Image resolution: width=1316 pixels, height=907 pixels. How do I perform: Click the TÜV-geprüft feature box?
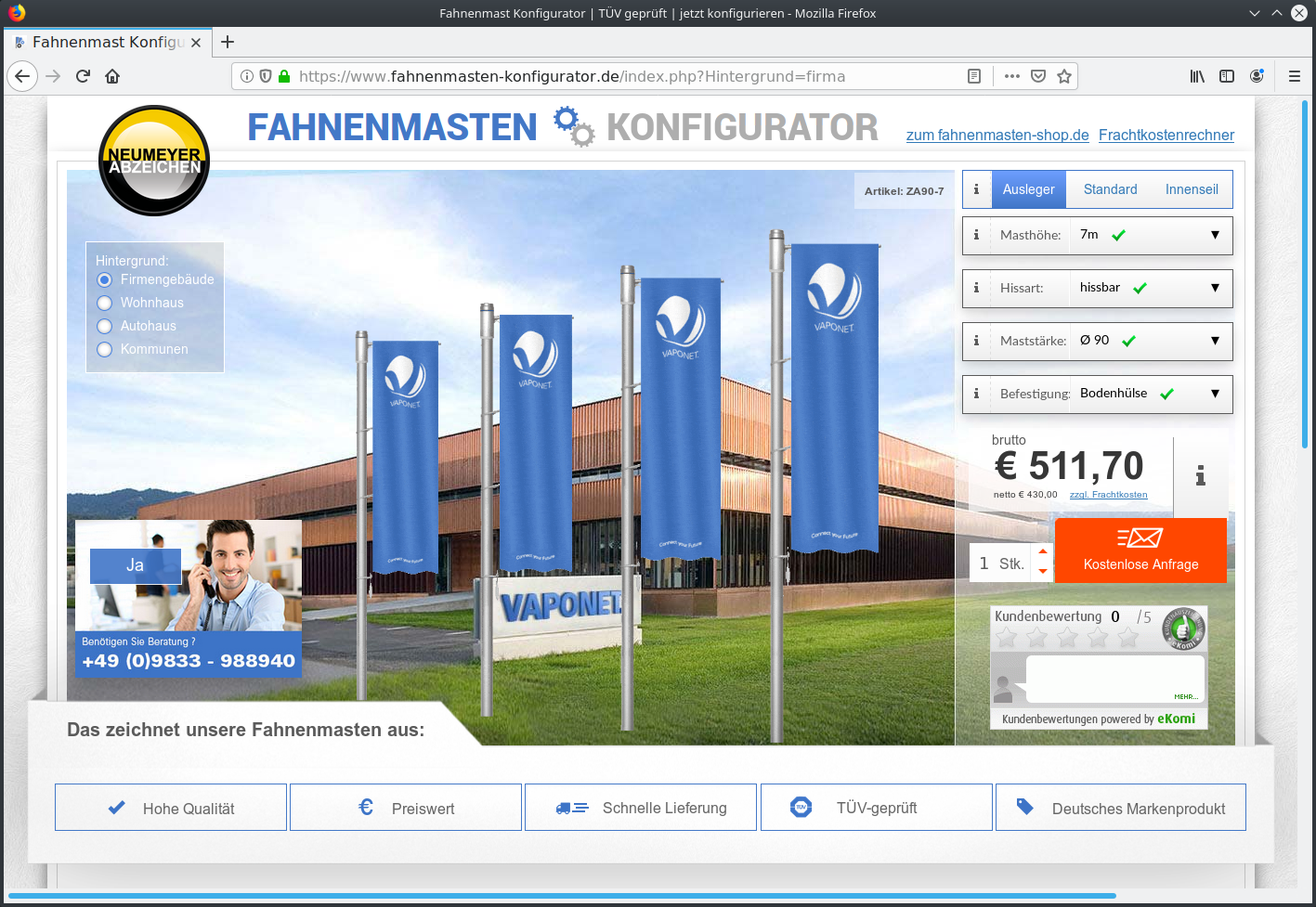click(x=877, y=808)
